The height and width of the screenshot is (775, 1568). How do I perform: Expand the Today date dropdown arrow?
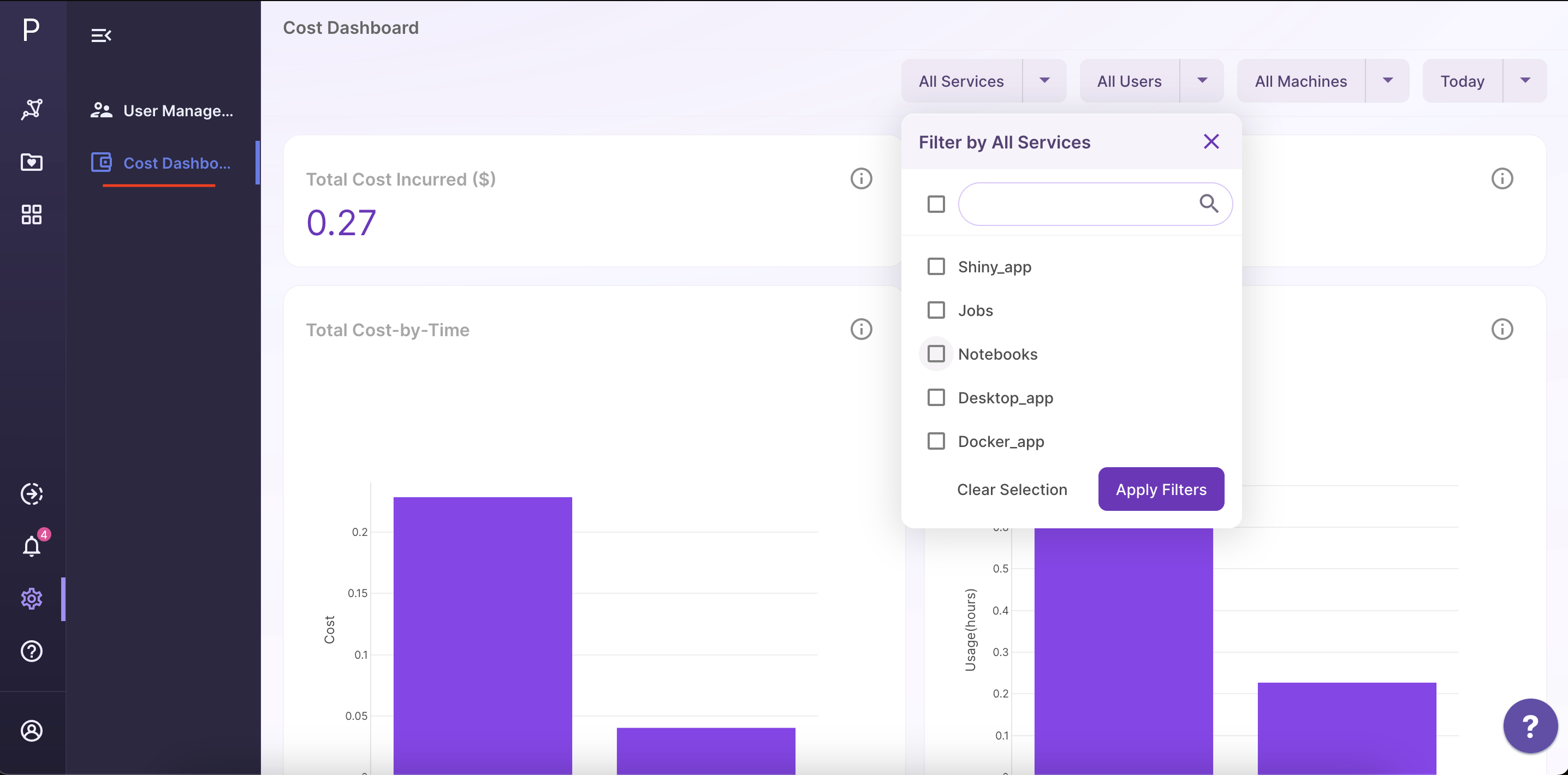pyautogui.click(x=1525, y=80)
